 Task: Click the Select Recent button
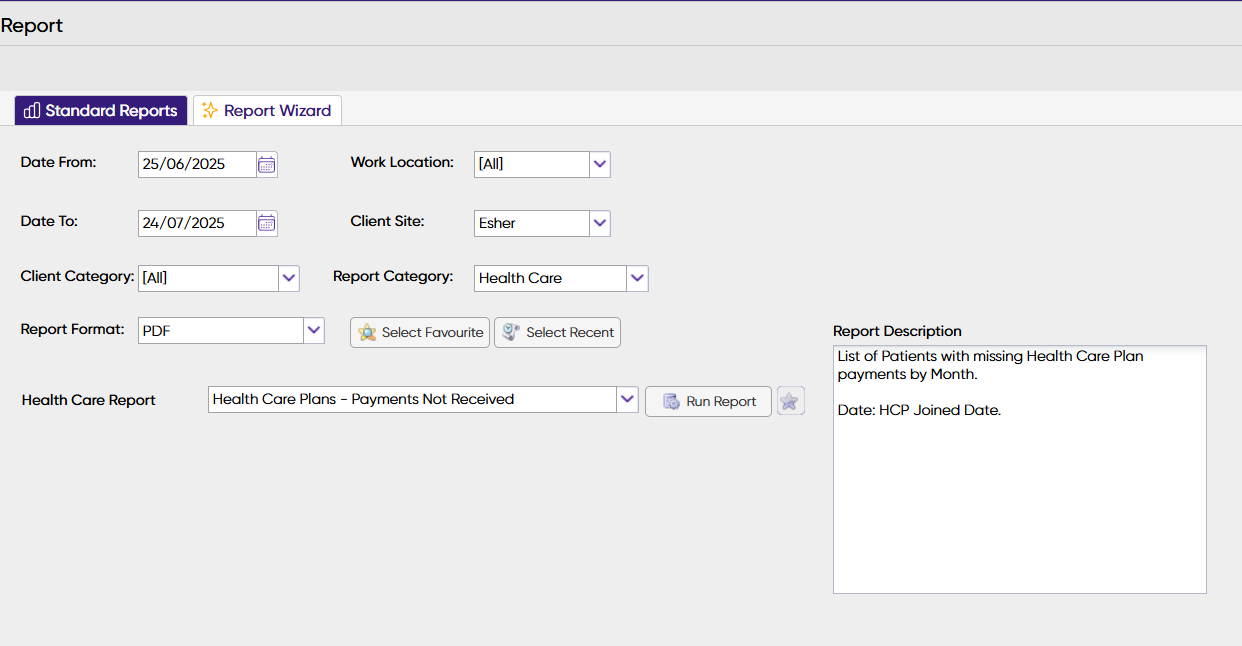pyautogui.click(x=557, y=332)
